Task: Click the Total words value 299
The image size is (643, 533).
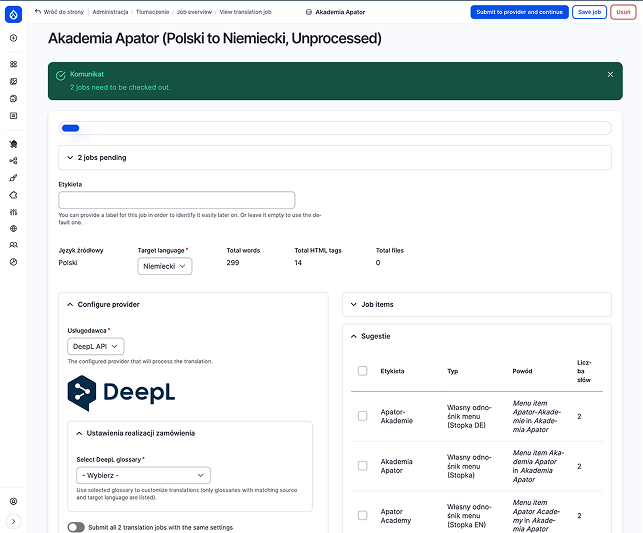Action: point(233,262)
